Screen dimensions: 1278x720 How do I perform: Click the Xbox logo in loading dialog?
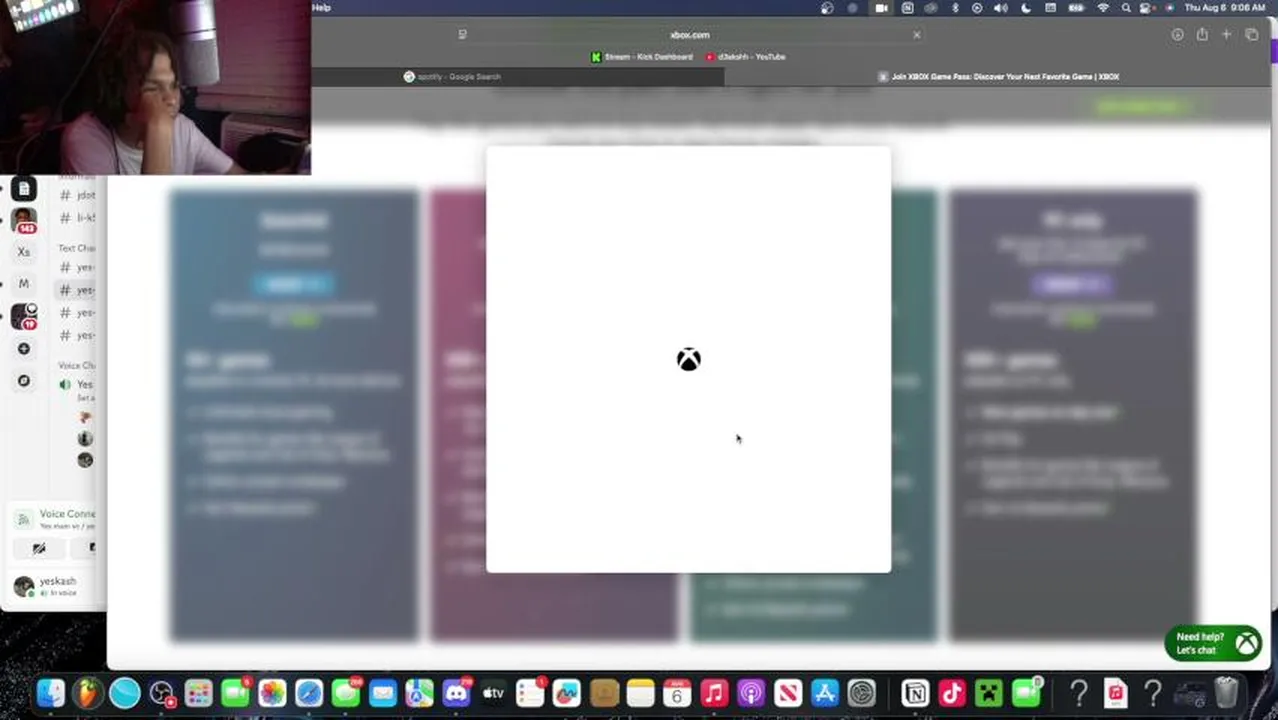pos(688,360)
